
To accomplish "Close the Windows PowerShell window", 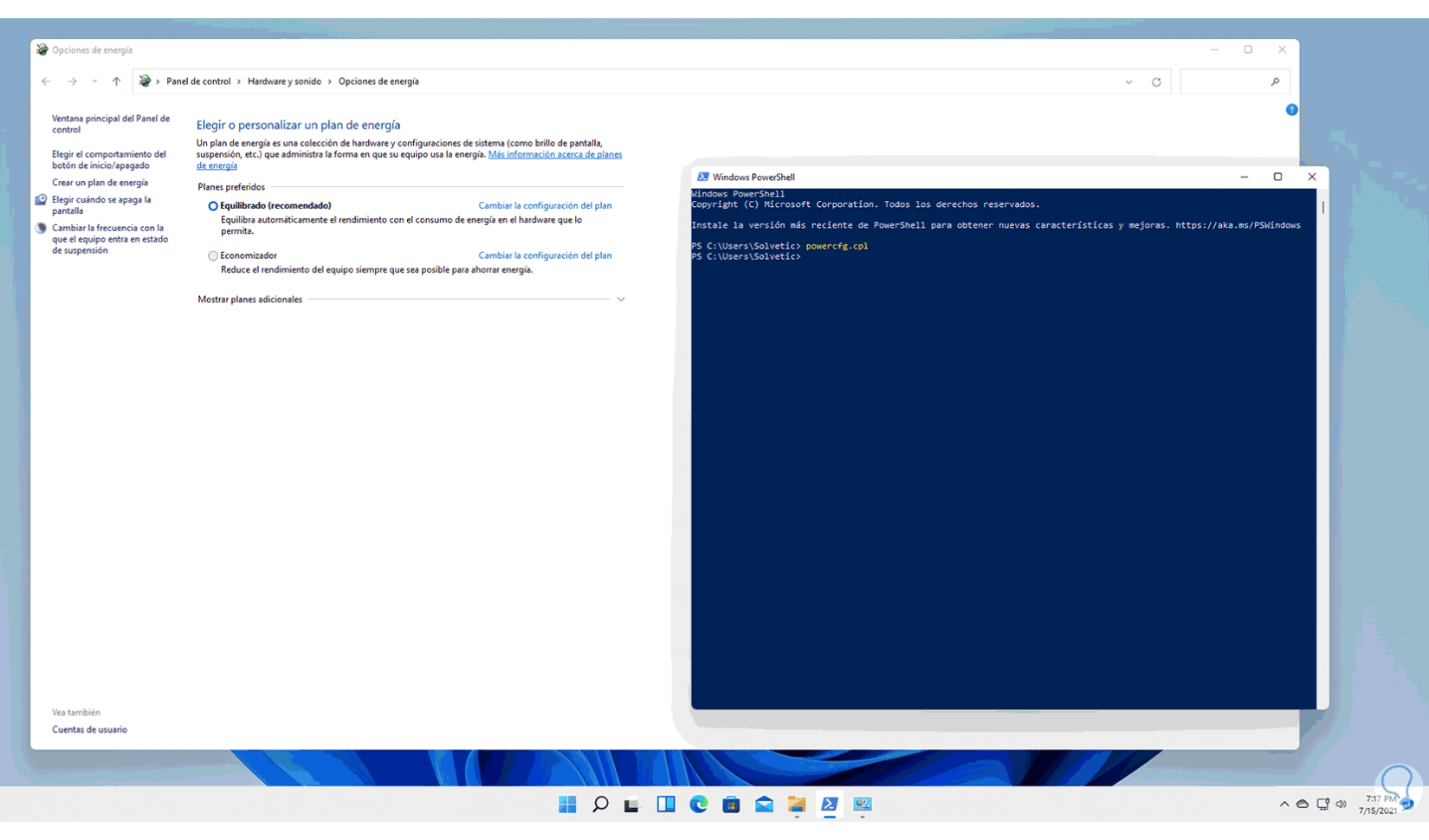I will coord(1312,177).
